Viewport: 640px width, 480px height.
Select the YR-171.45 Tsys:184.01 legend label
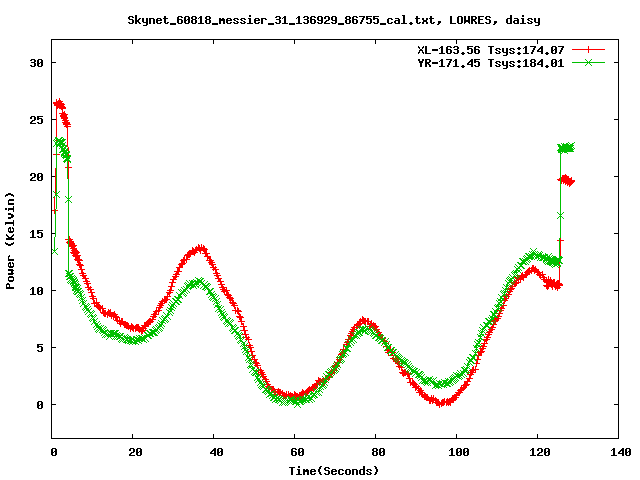pos(491,63)
